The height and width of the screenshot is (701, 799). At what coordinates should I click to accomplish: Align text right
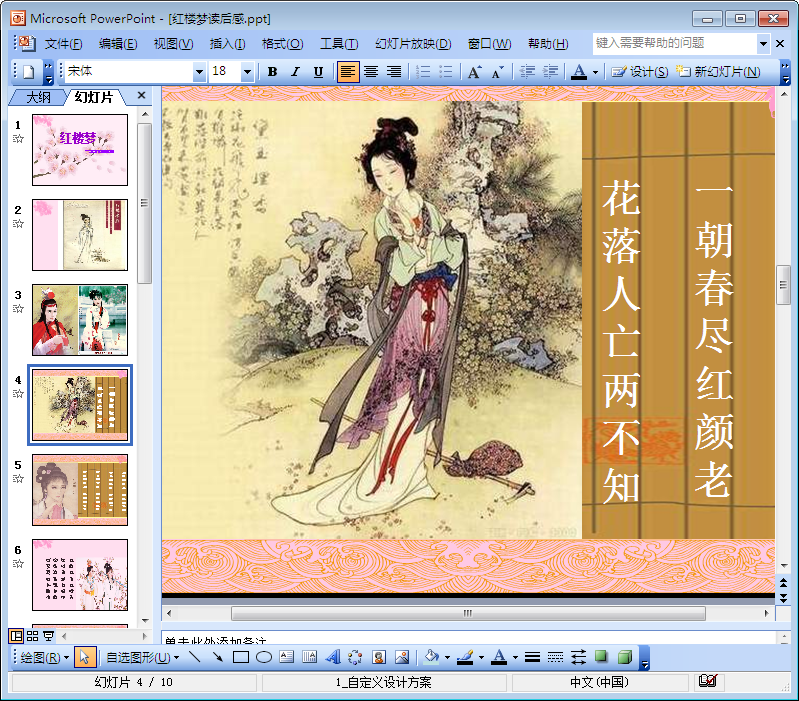click(393, 72)
